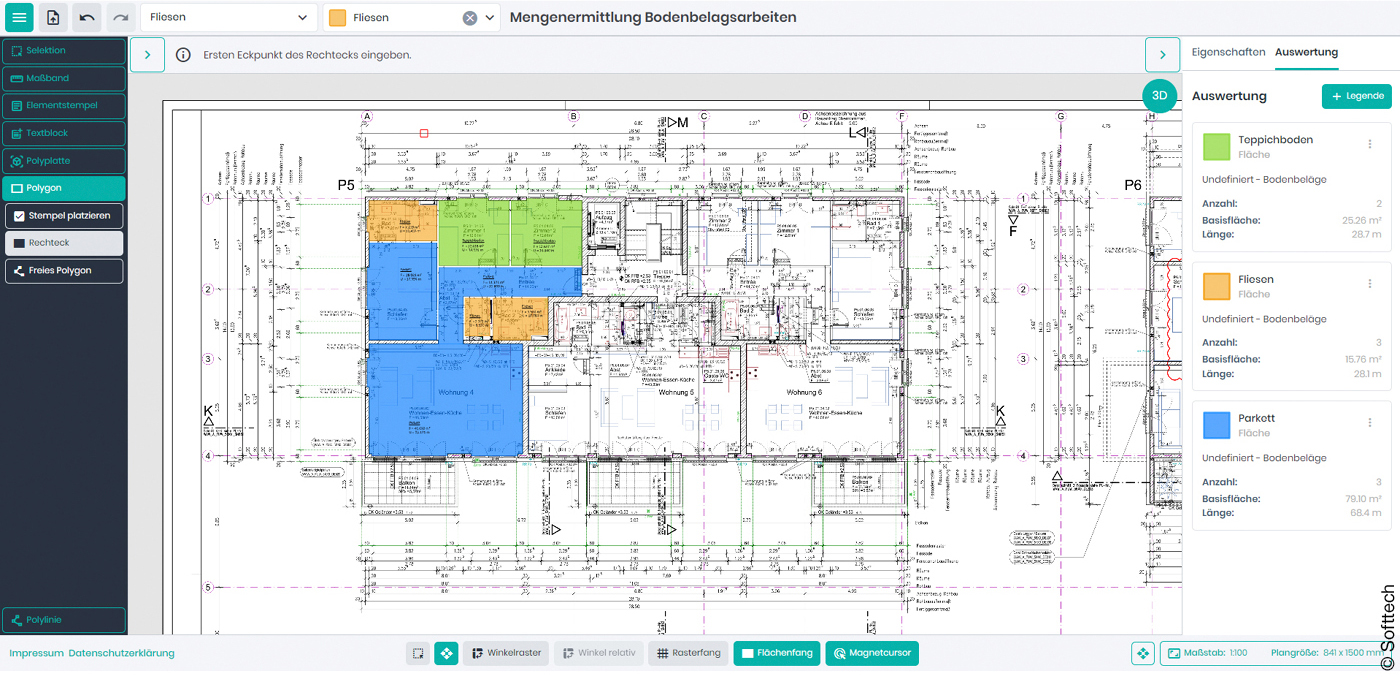Open the hamburger menu
The height and width of the screenshot is (677, 1400).
tap(19, 17)
